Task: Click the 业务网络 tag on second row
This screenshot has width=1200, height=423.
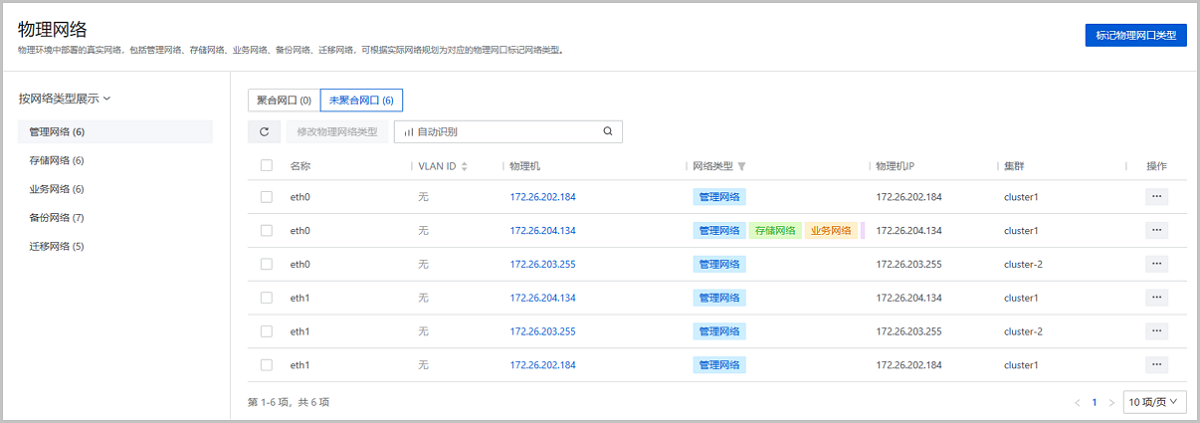Action: 830,231
